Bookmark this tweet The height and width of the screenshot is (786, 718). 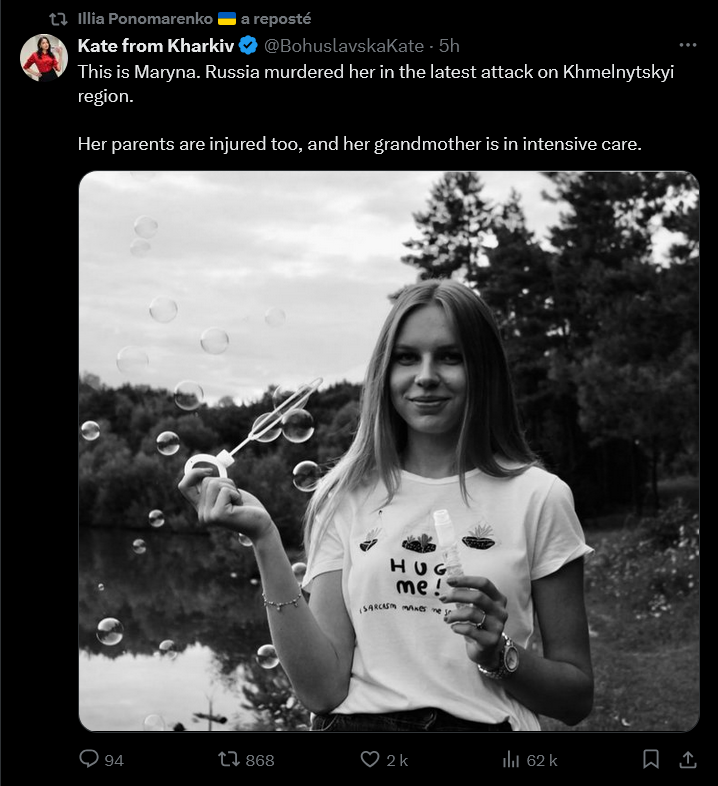click(651, 760)
